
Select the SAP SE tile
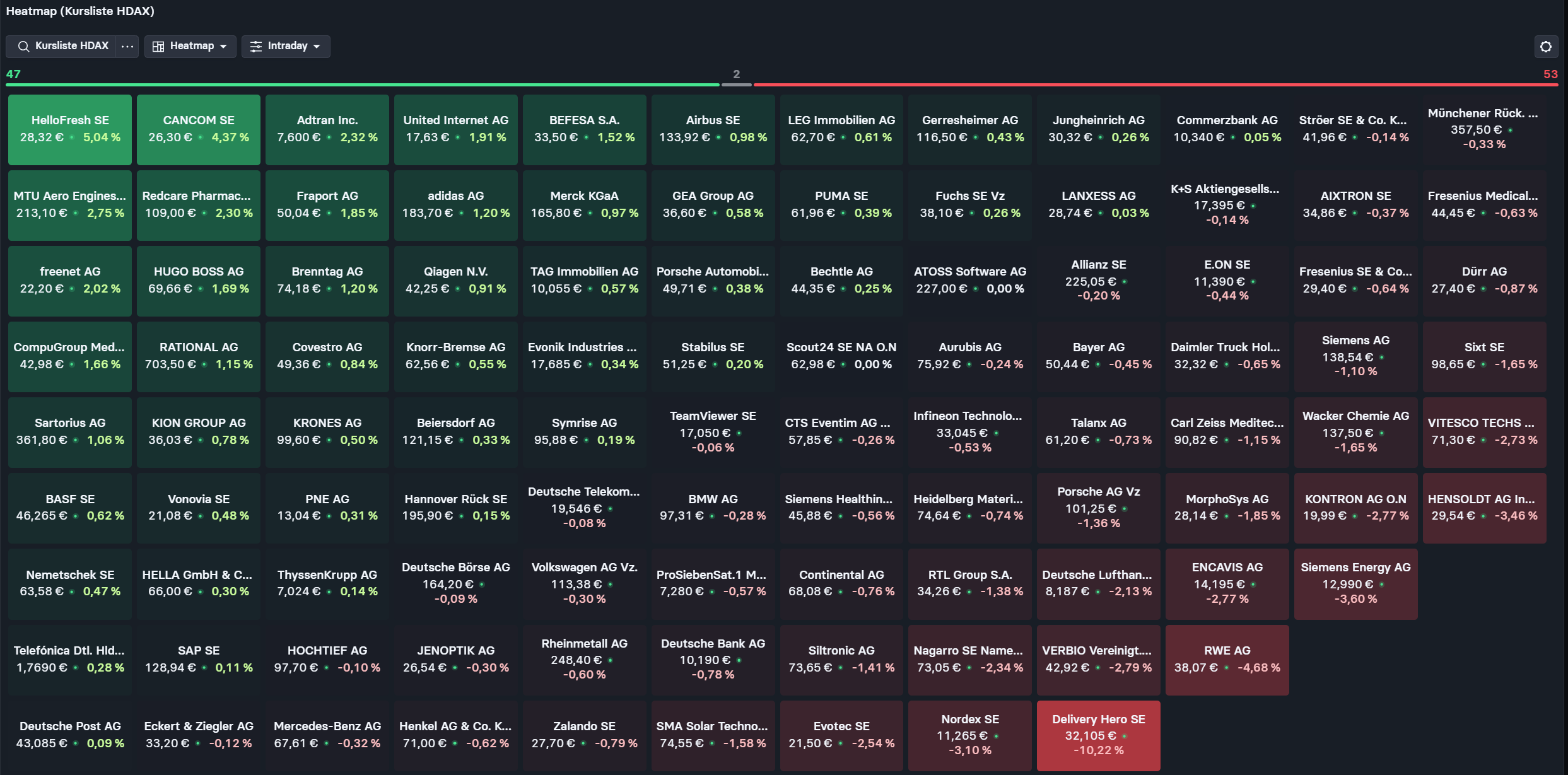[x=199, y=660]
